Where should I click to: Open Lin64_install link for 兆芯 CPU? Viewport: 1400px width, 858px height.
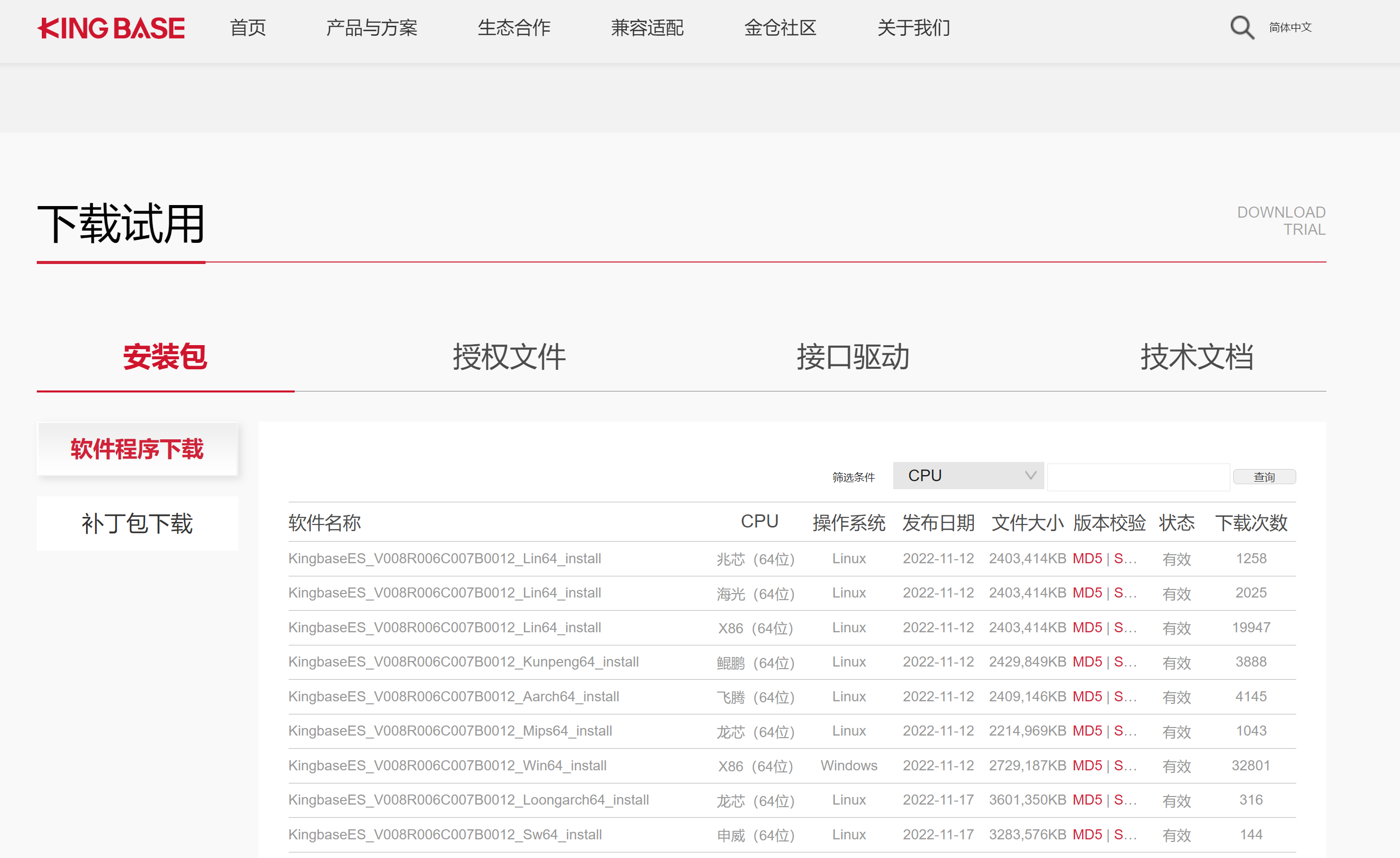[445, 559]
